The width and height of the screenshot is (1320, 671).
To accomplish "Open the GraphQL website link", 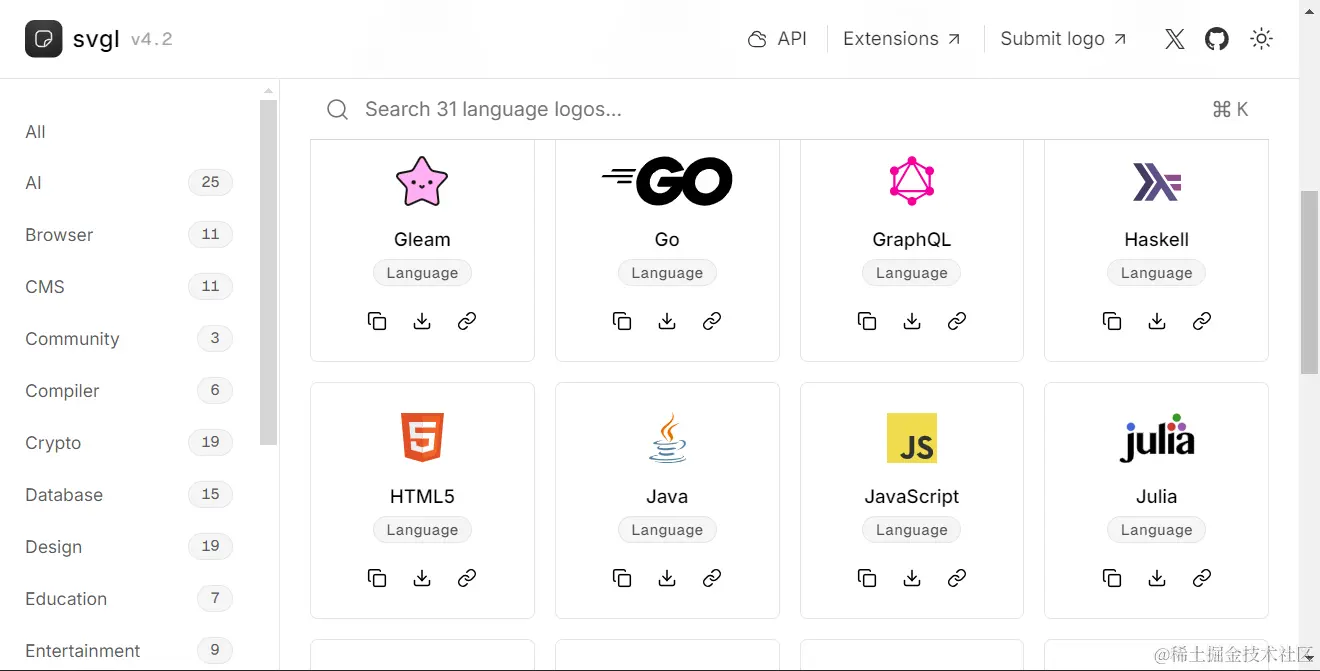I will click(x=957, y=321).
